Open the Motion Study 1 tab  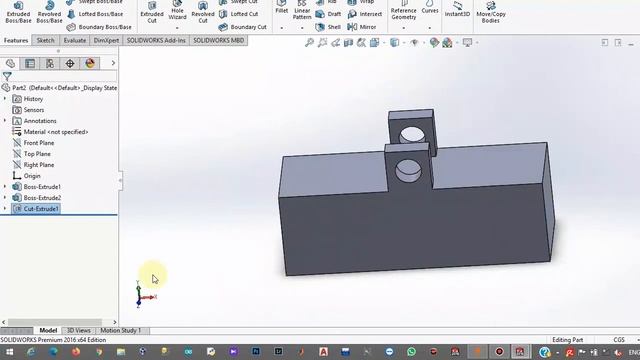tap(120, 331)
